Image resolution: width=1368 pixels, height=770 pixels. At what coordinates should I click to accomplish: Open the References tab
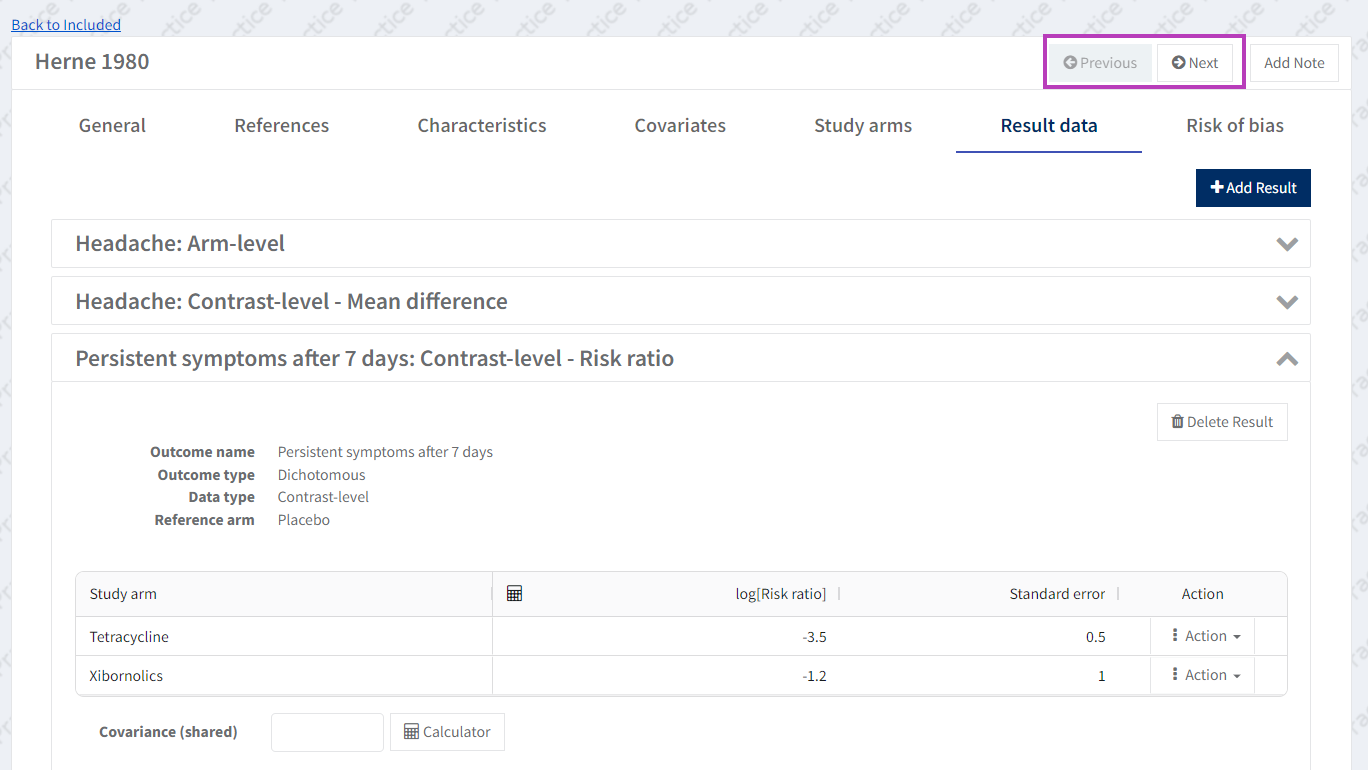click(281, 126)
